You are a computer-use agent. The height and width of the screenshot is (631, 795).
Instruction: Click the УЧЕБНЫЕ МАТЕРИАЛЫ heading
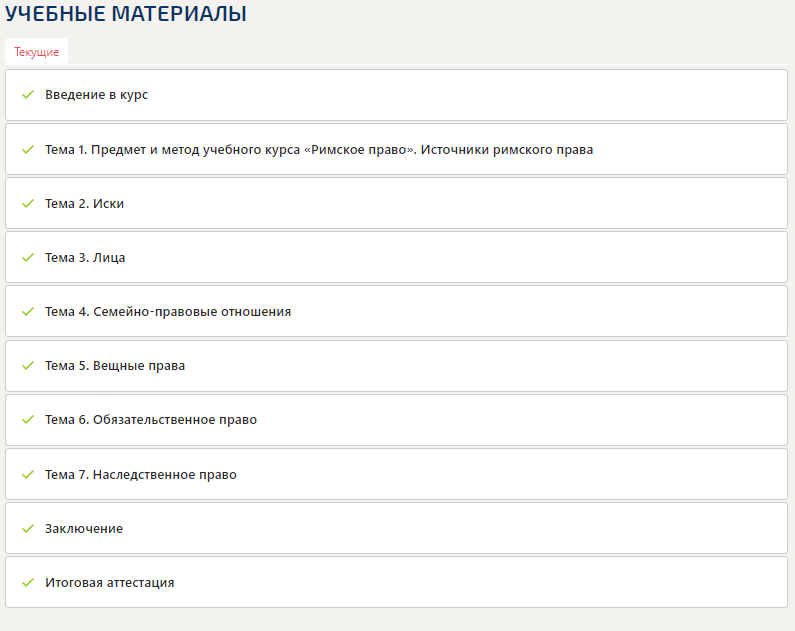pos(126,14)
